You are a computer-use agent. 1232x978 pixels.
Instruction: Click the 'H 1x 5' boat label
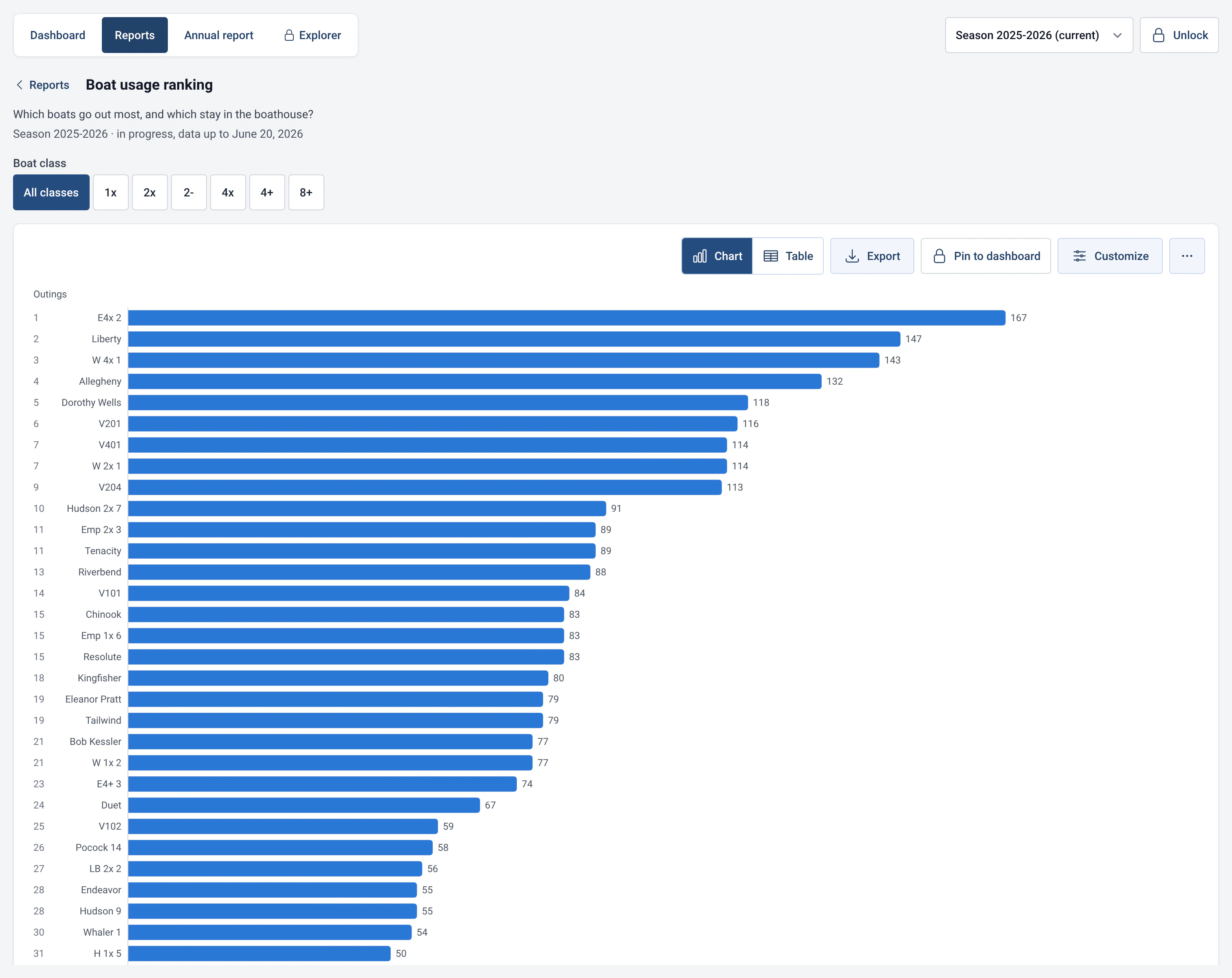(108, 953)
